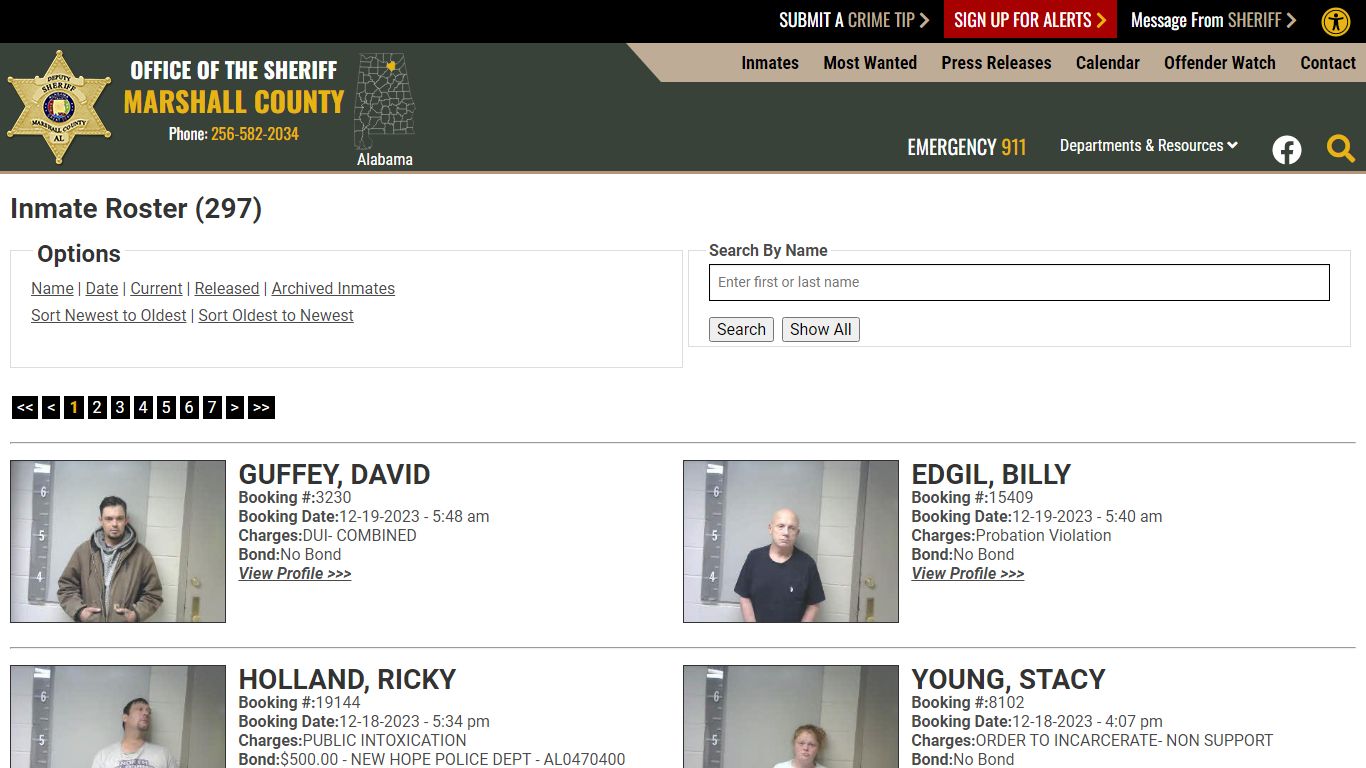Viewport: 1366px width, 768px height.
Task: Expand Departments & Resources menu
Action: [1149, 145]
